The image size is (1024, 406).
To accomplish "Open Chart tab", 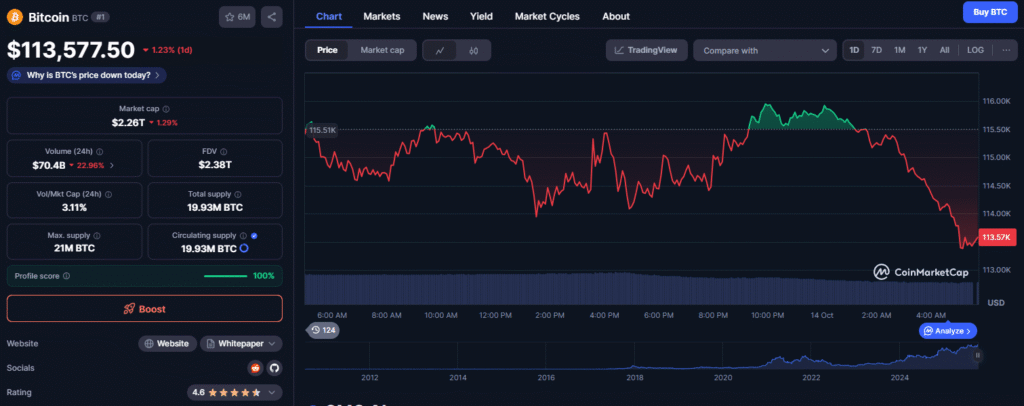I will point(328,16).
